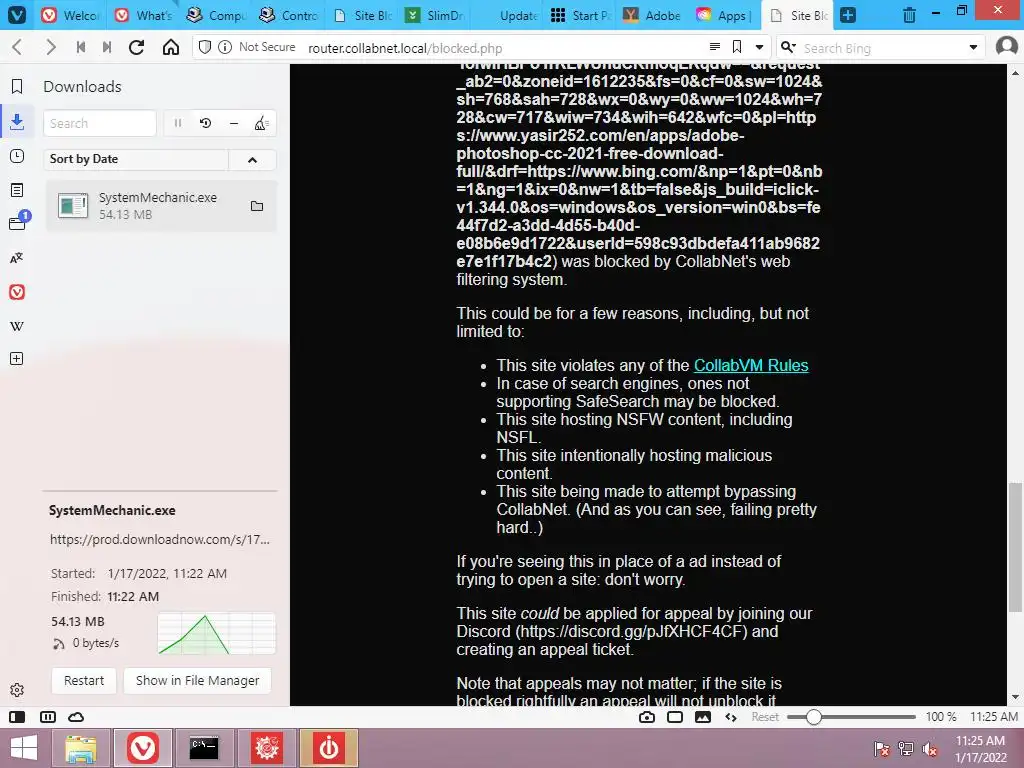Screen dimensions: 1024x768
Task: Open the Vivaldi main menu icon
Action: tap(16, 14)
